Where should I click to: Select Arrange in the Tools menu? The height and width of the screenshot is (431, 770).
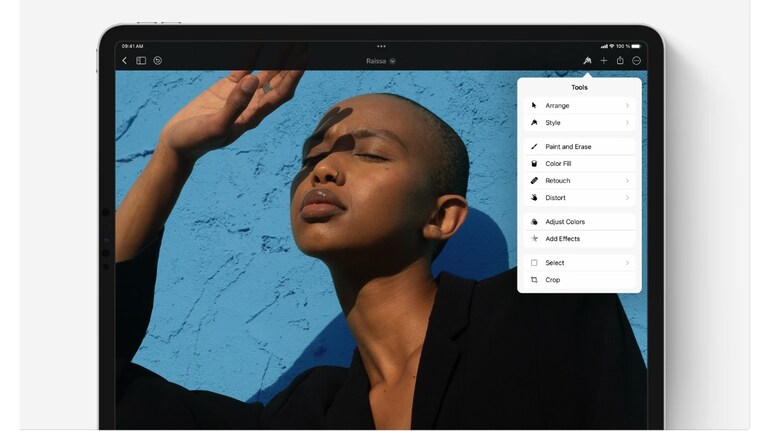coord(557,105)
